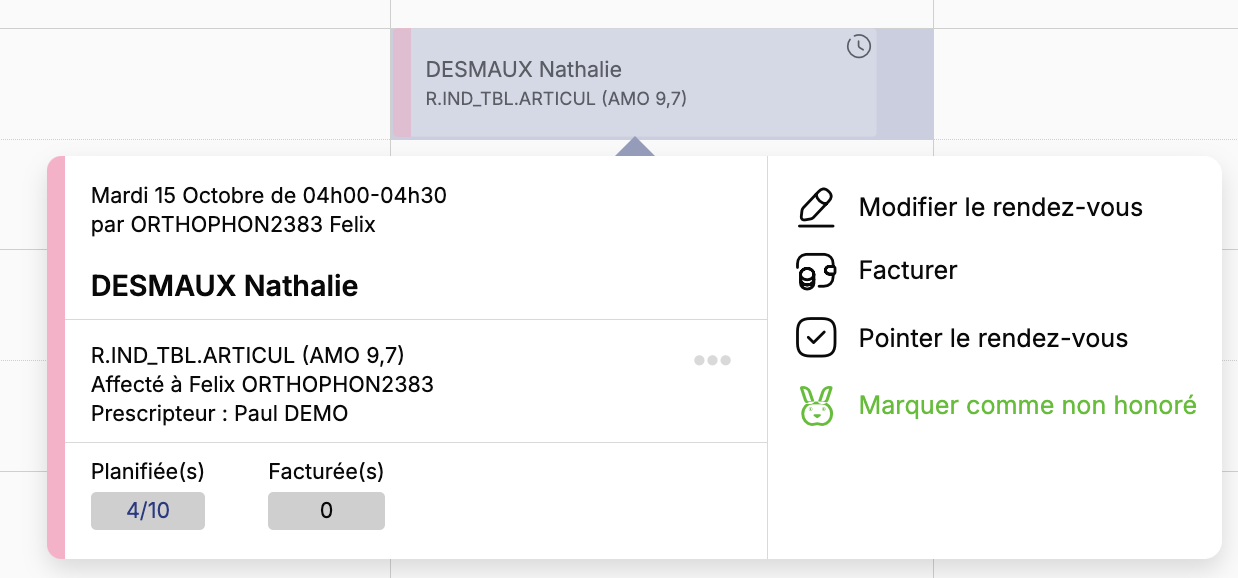
Task: Click the "Marquer comme non honoré" text
Action: click(1027, 406)
